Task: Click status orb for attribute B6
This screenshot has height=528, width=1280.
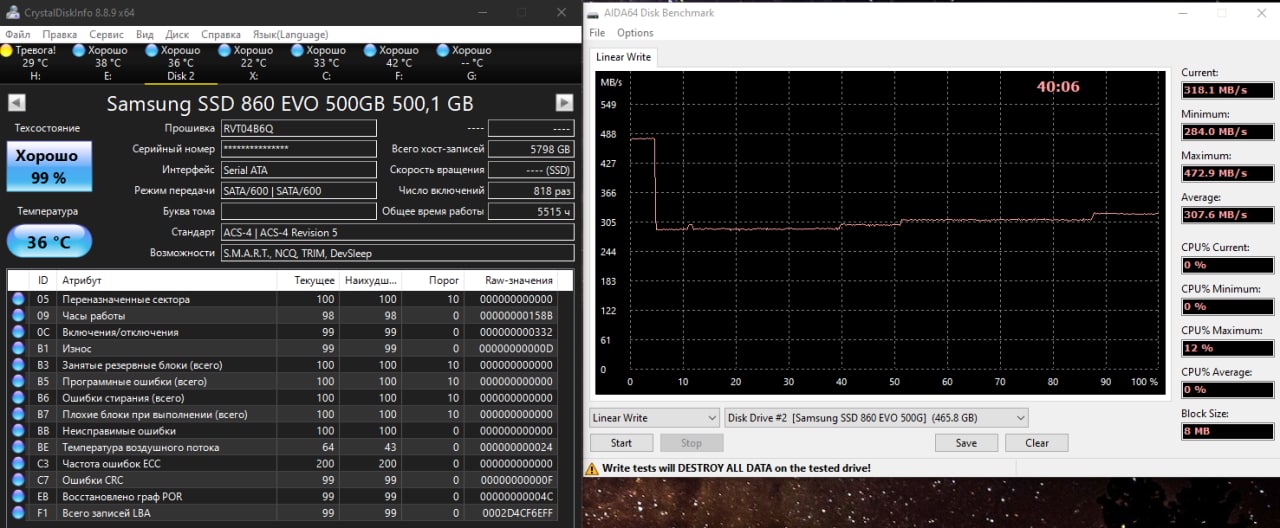Action: 18,397
